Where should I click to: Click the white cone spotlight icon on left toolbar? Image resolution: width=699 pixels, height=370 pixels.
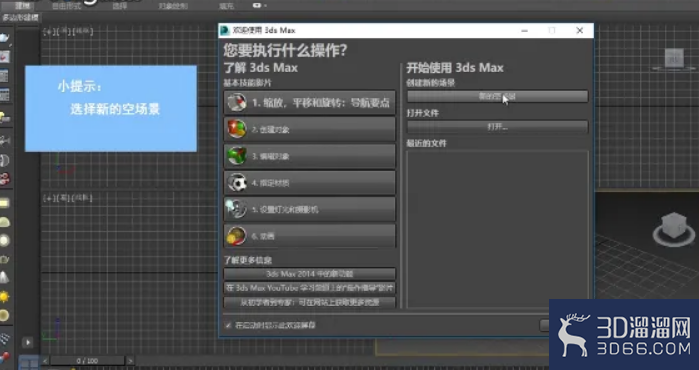tap(4, 278)
